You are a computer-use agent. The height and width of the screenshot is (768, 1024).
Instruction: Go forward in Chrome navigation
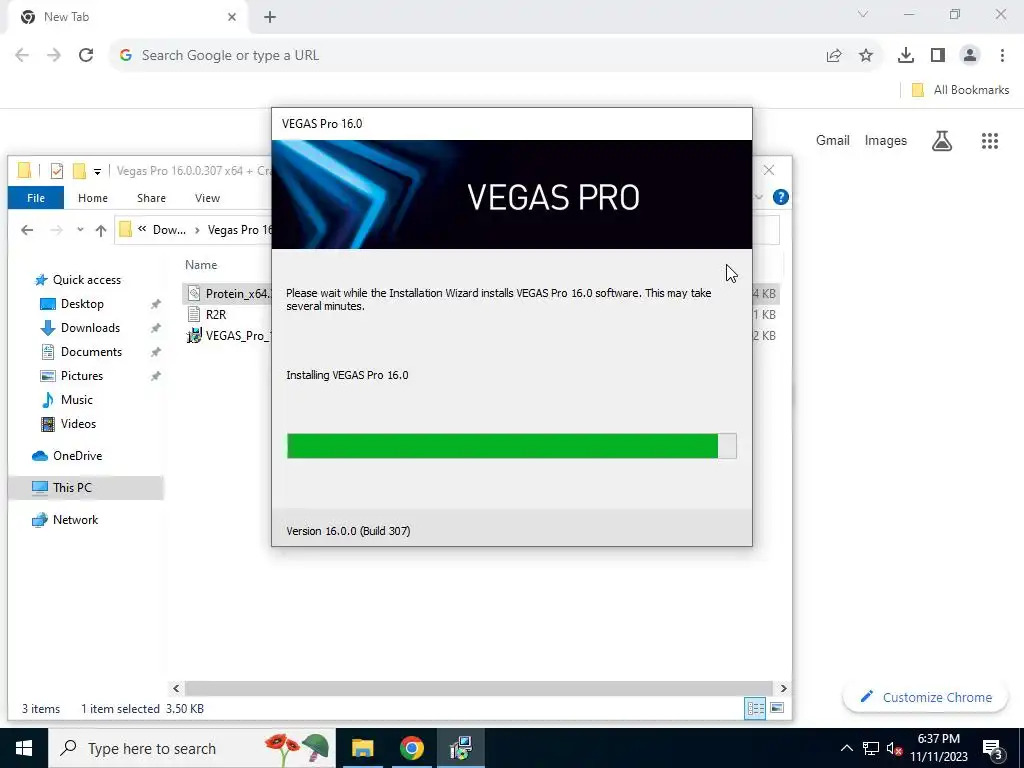pos(54,56)
